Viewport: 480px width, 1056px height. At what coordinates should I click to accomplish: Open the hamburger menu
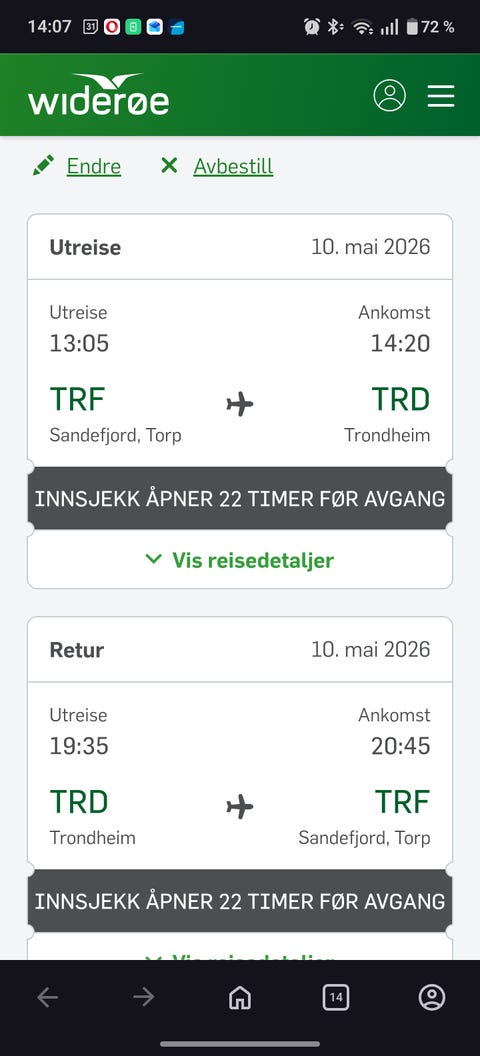(x=441, y=96)
